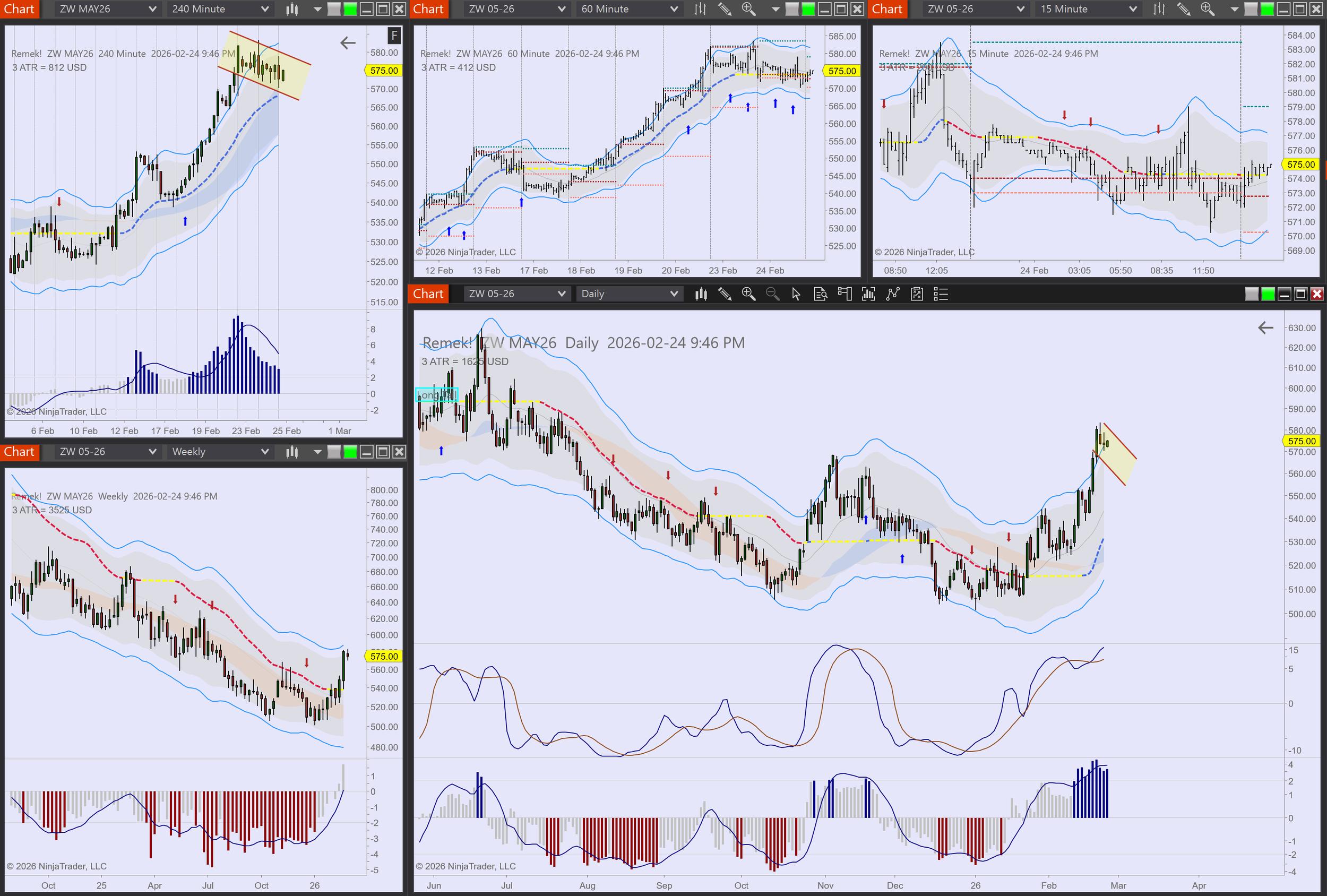Open bar type icon in Daily chart toolbar
The image size is (1327, 896).
click(701, 294)
